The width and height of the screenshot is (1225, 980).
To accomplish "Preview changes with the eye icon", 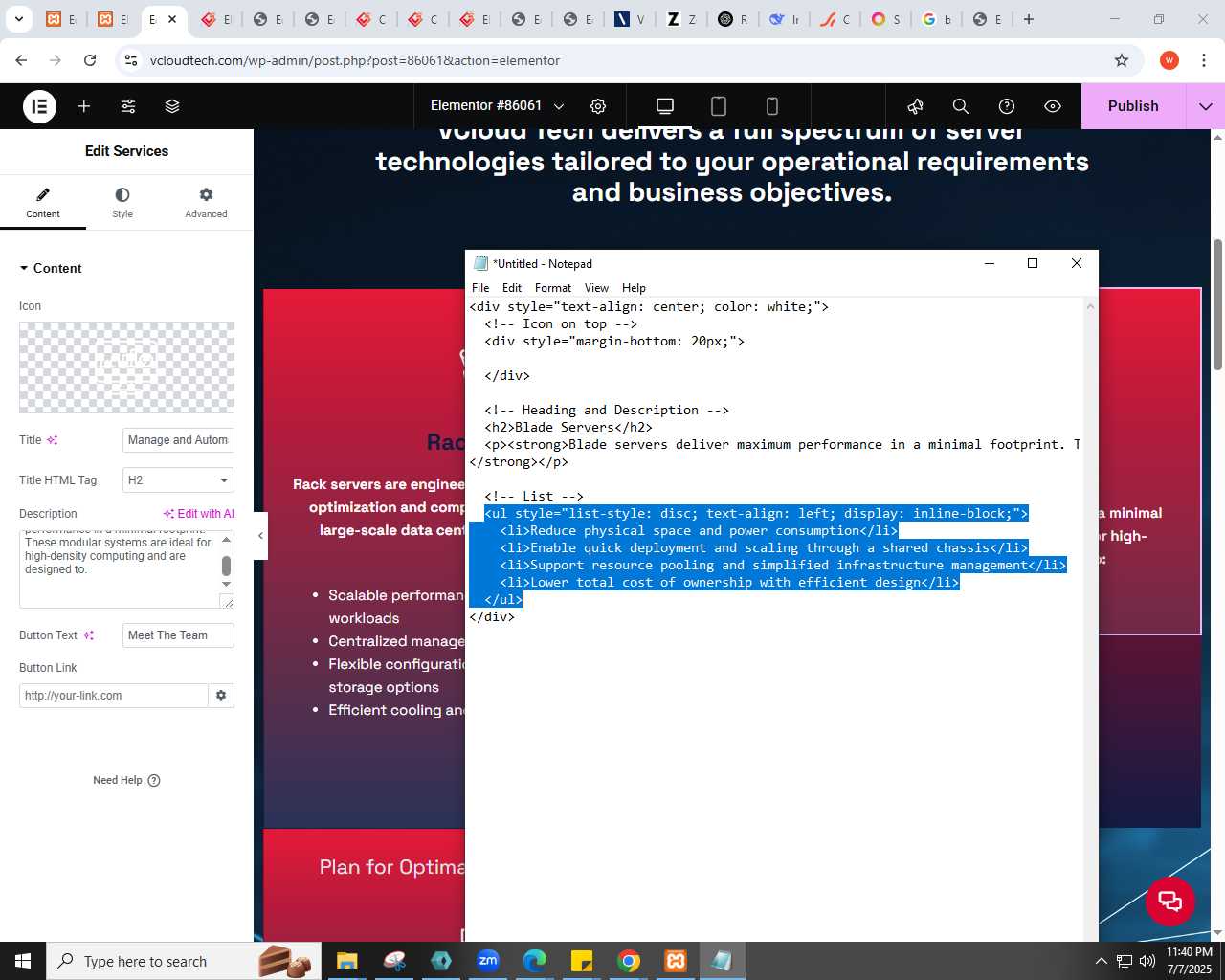I will click(1053, 106).
